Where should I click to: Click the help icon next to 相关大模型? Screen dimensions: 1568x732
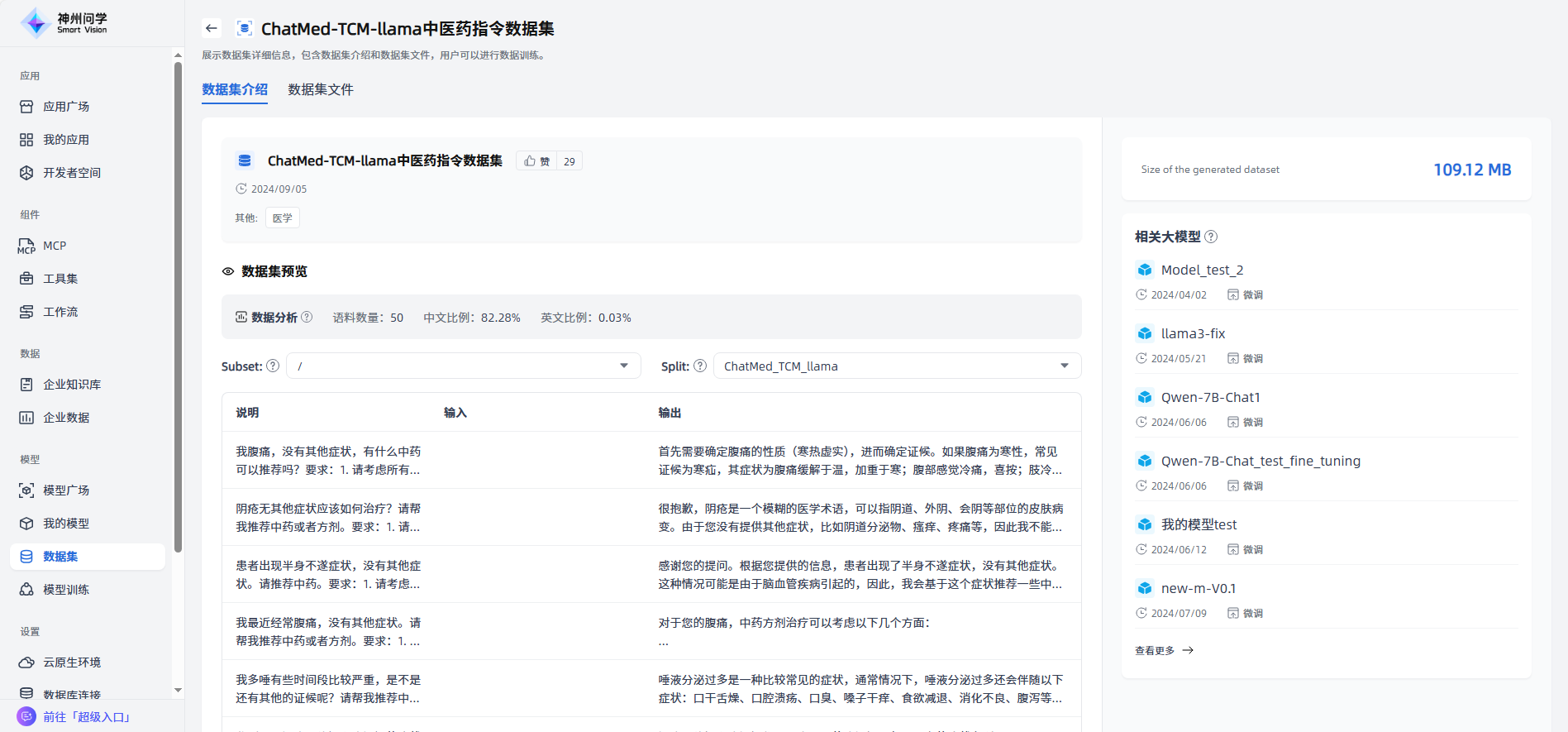coord(1211,237)
